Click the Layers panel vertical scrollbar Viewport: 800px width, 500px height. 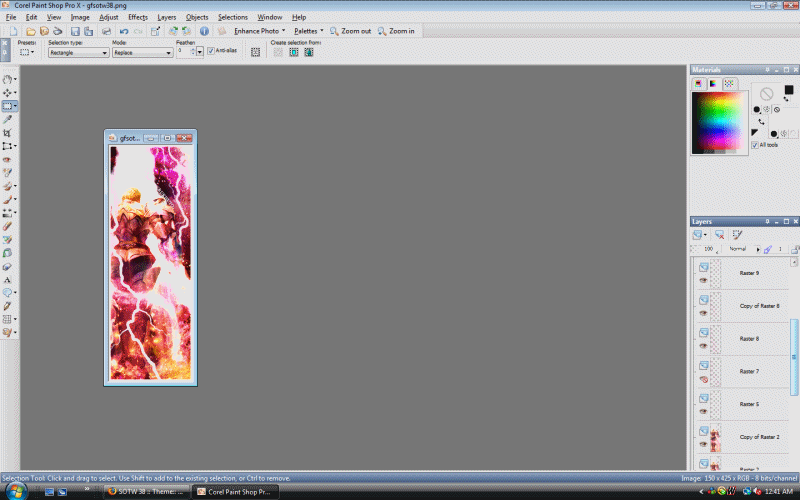click(793, 357)
